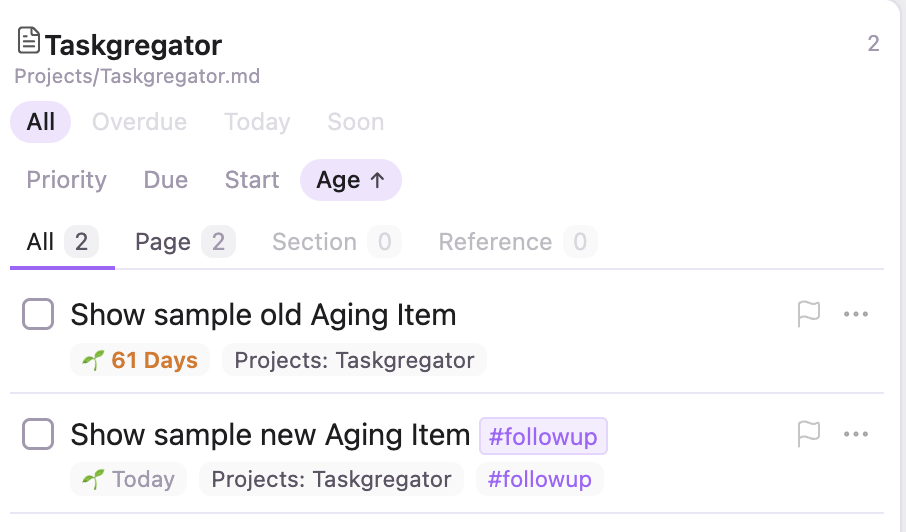Sort tasks by Priority

click(66, 180)
